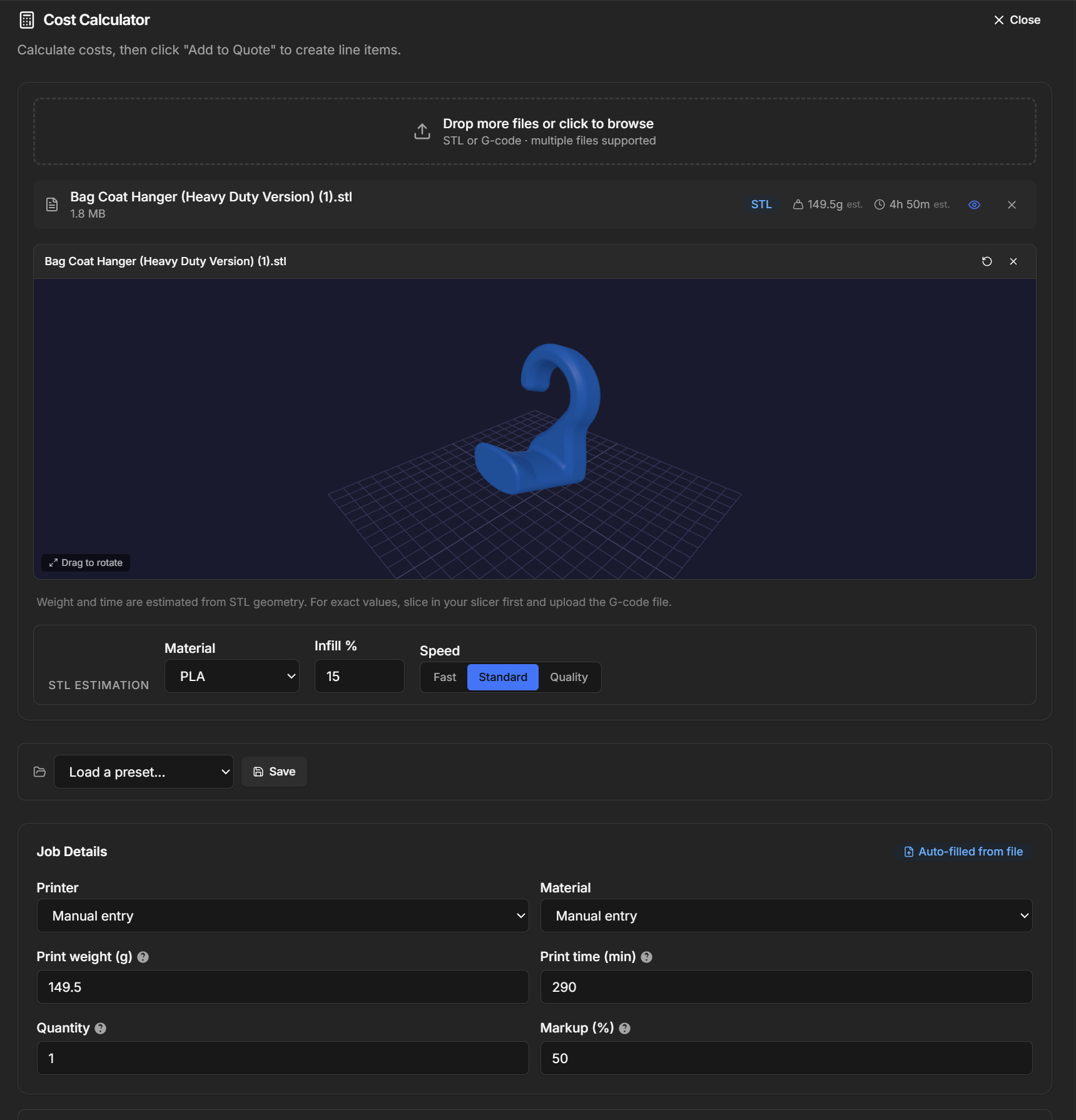The height and width of the screenshot is (1120, 1076).
Task: Click the clock icon near the 4h 50m estimate
Action: [x=880, y=204]
